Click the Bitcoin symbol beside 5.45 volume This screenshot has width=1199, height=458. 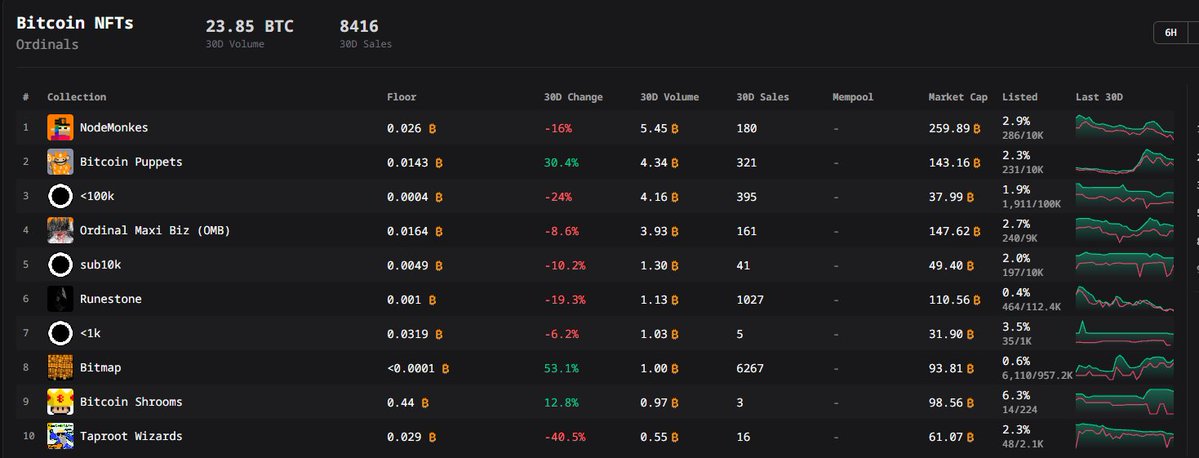674,128
